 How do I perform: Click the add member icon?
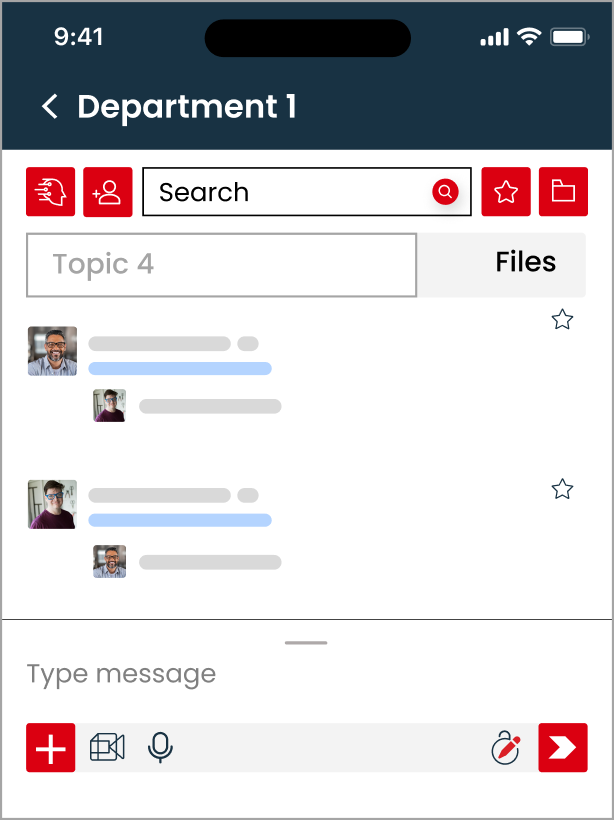tap(108, 192)
